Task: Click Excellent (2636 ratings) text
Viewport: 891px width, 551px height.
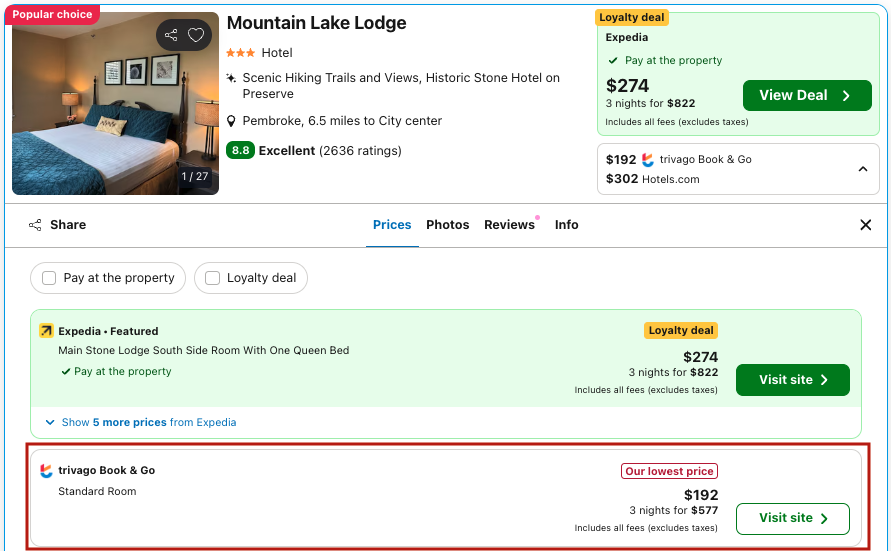Action: tap(330, 151)
